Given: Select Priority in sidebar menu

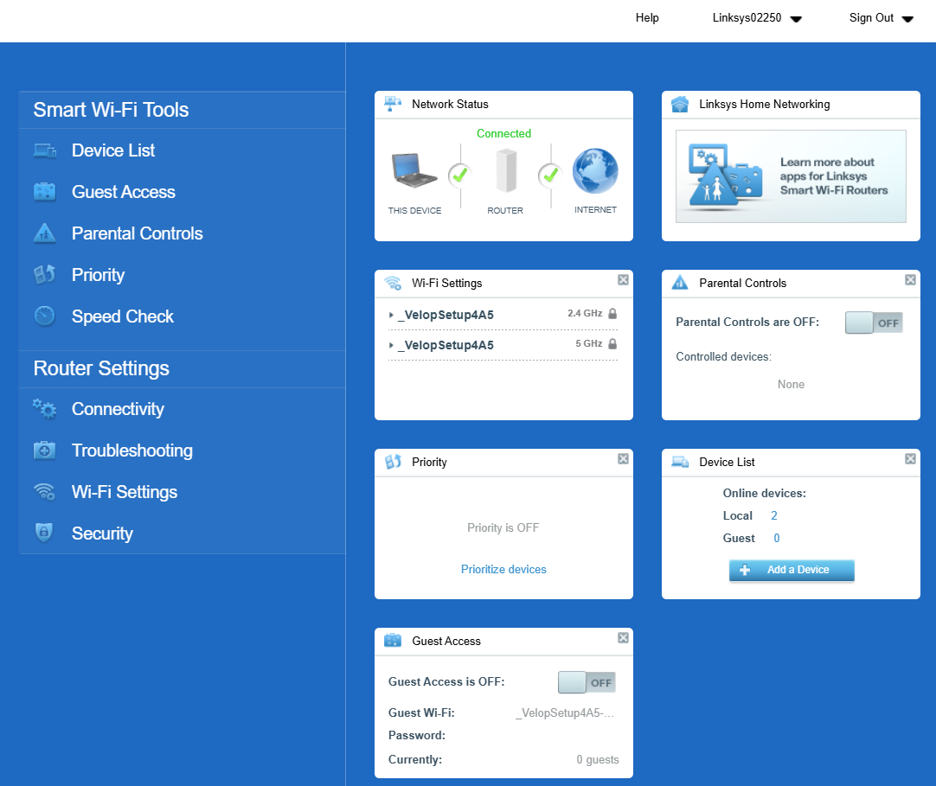Looking at the screenshot, I should coord(98,275).
